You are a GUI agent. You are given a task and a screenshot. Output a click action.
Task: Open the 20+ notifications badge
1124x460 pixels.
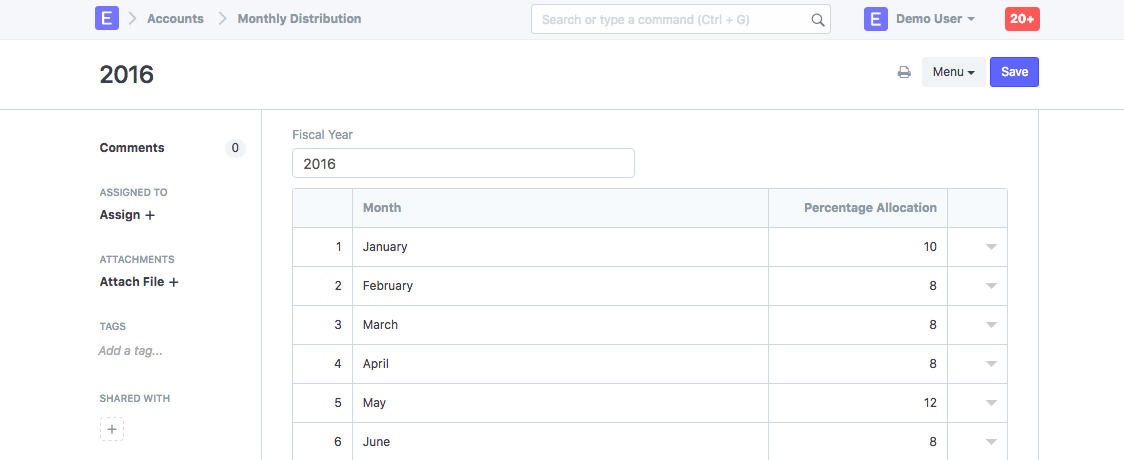point(1022,19)
